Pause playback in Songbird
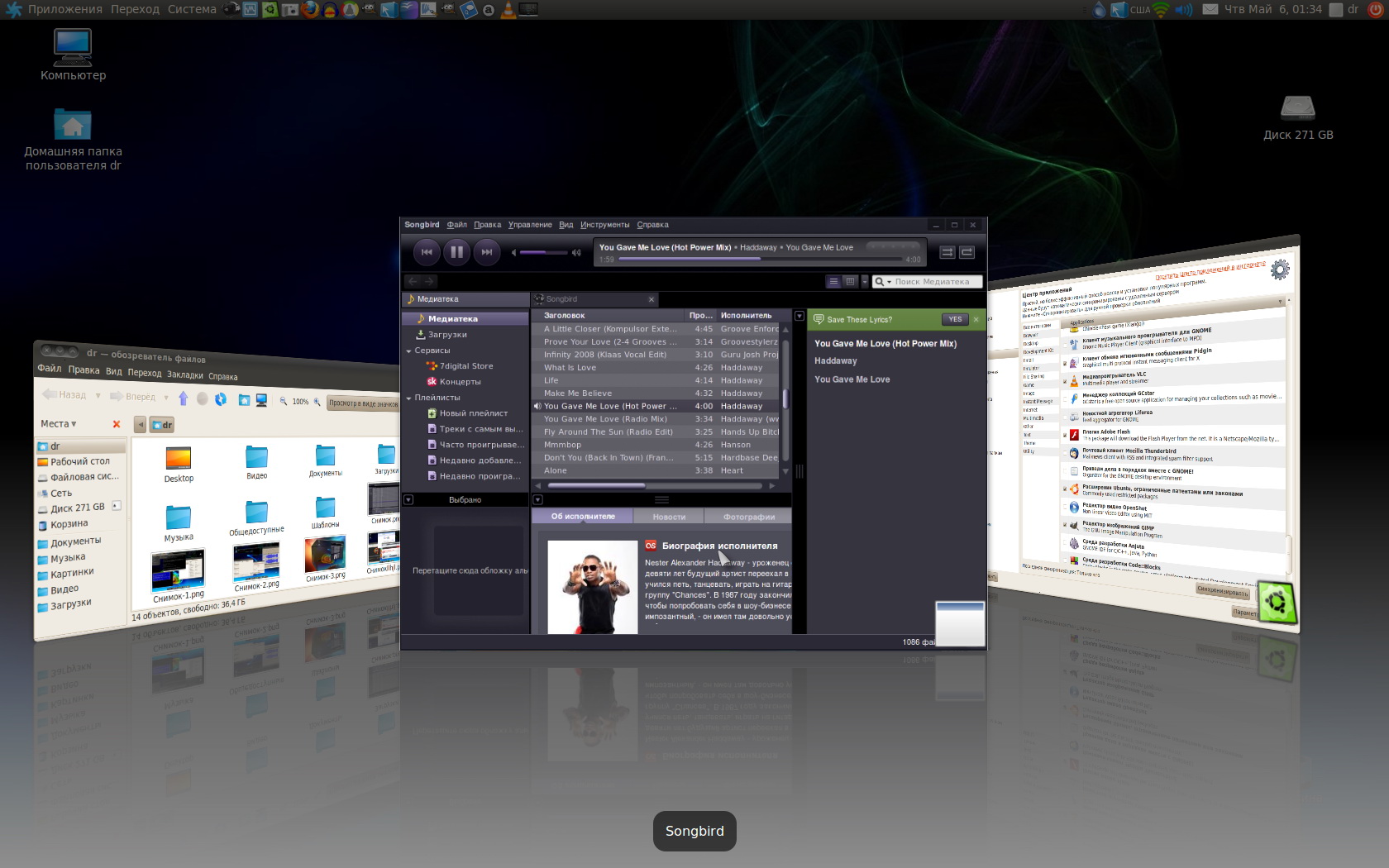 [x=456, y=252]
